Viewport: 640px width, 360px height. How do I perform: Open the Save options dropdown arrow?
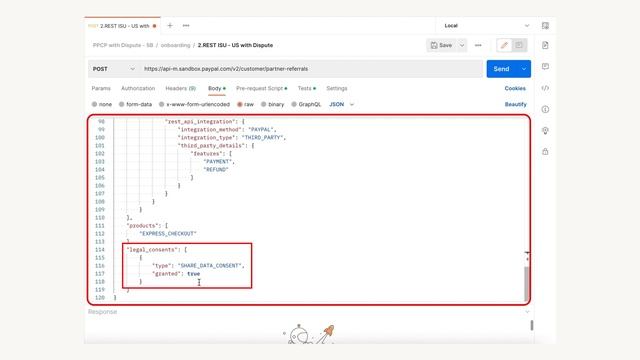[x=462, y=45]
